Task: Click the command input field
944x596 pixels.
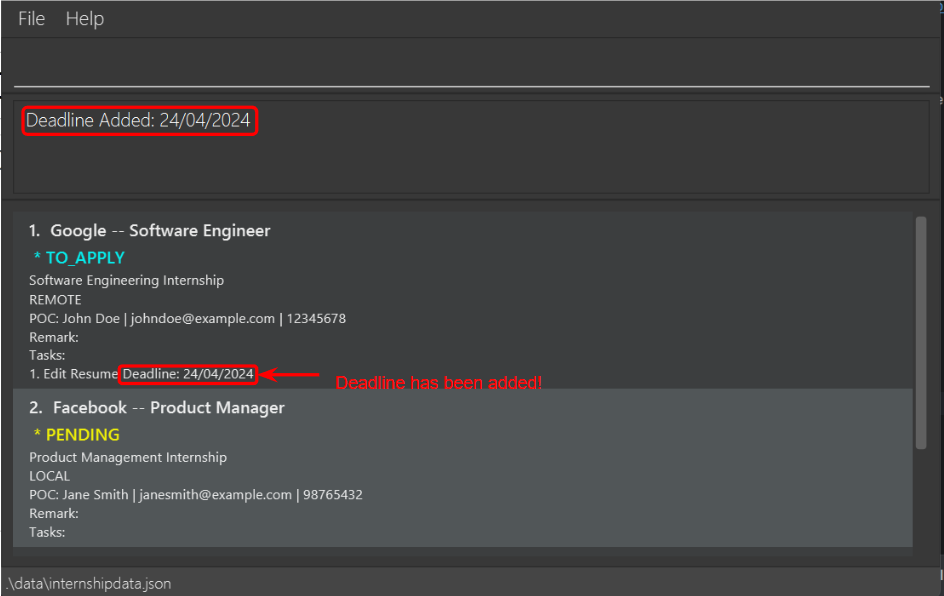Action: 470,66
